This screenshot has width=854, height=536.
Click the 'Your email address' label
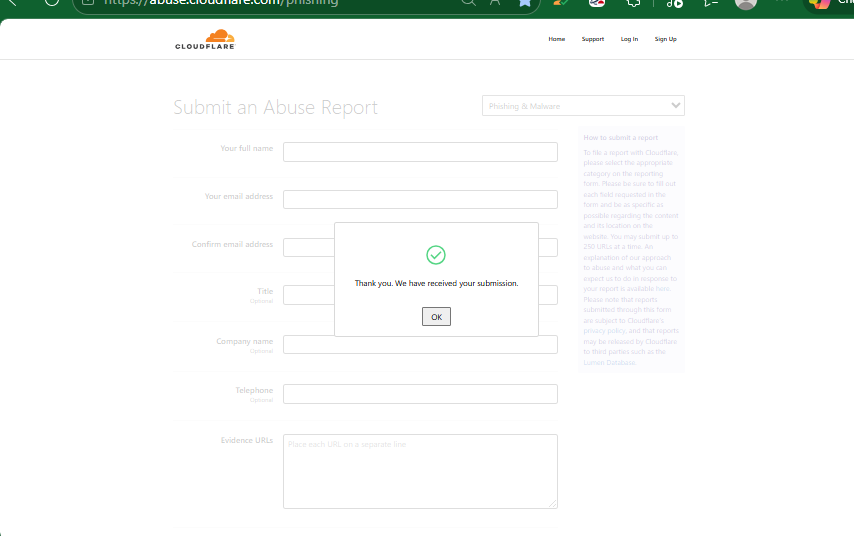point(239,196)
